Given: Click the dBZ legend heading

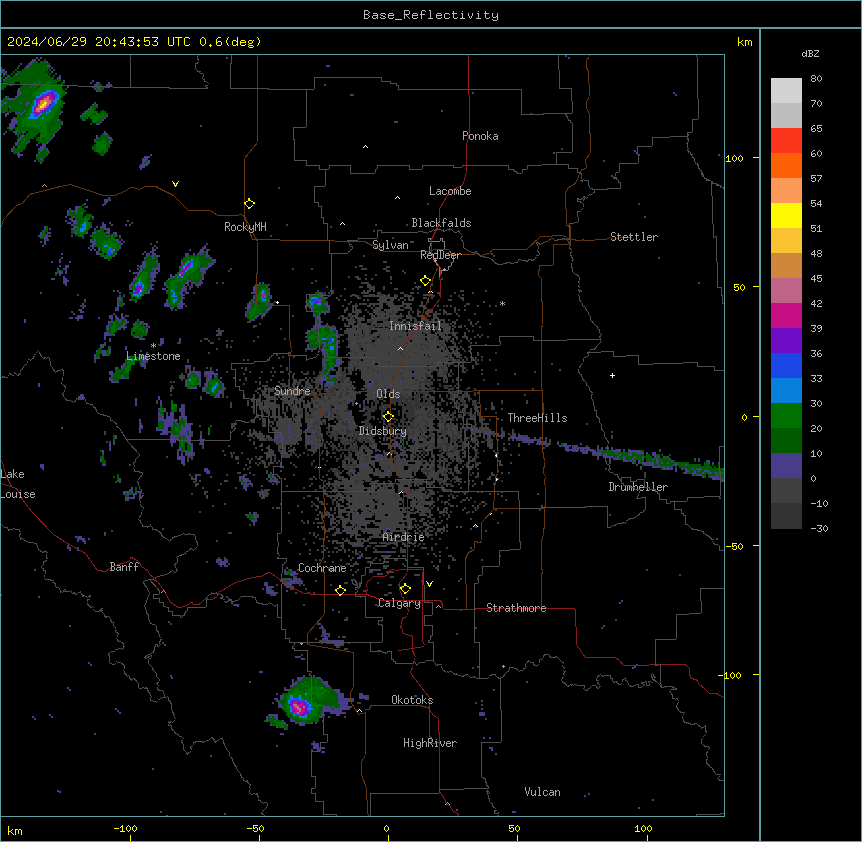Looking at the screenshot, I should [x=810, y=53].
